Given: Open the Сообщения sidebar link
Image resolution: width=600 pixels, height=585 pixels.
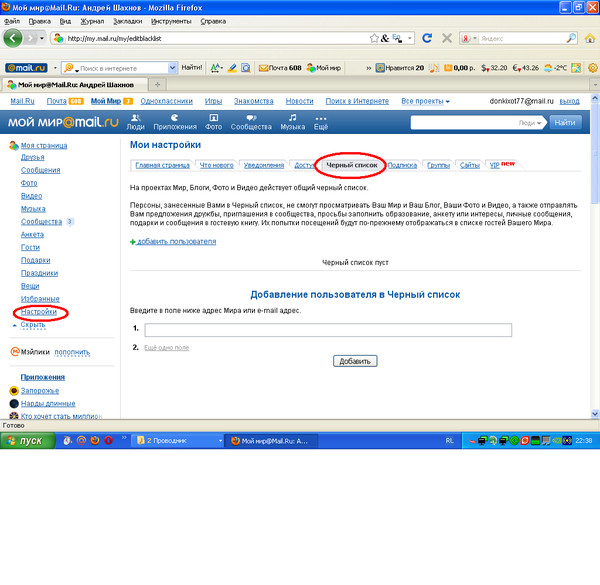Looking at the screenshot, I should tap(41, 170).
